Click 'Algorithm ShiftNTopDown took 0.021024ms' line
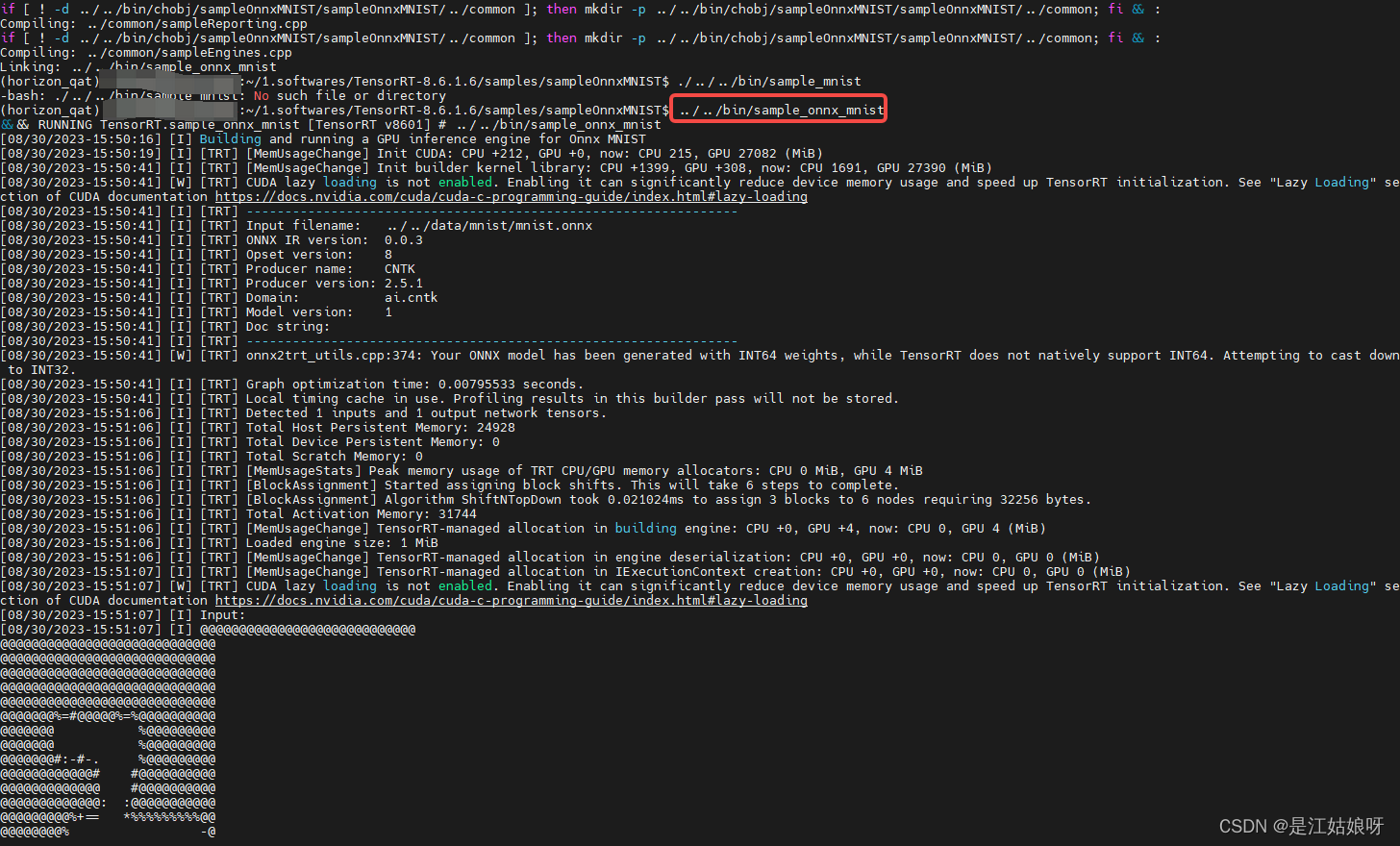Image resolution: width=1400 pixels, height=846 pixels. point(546,500)
